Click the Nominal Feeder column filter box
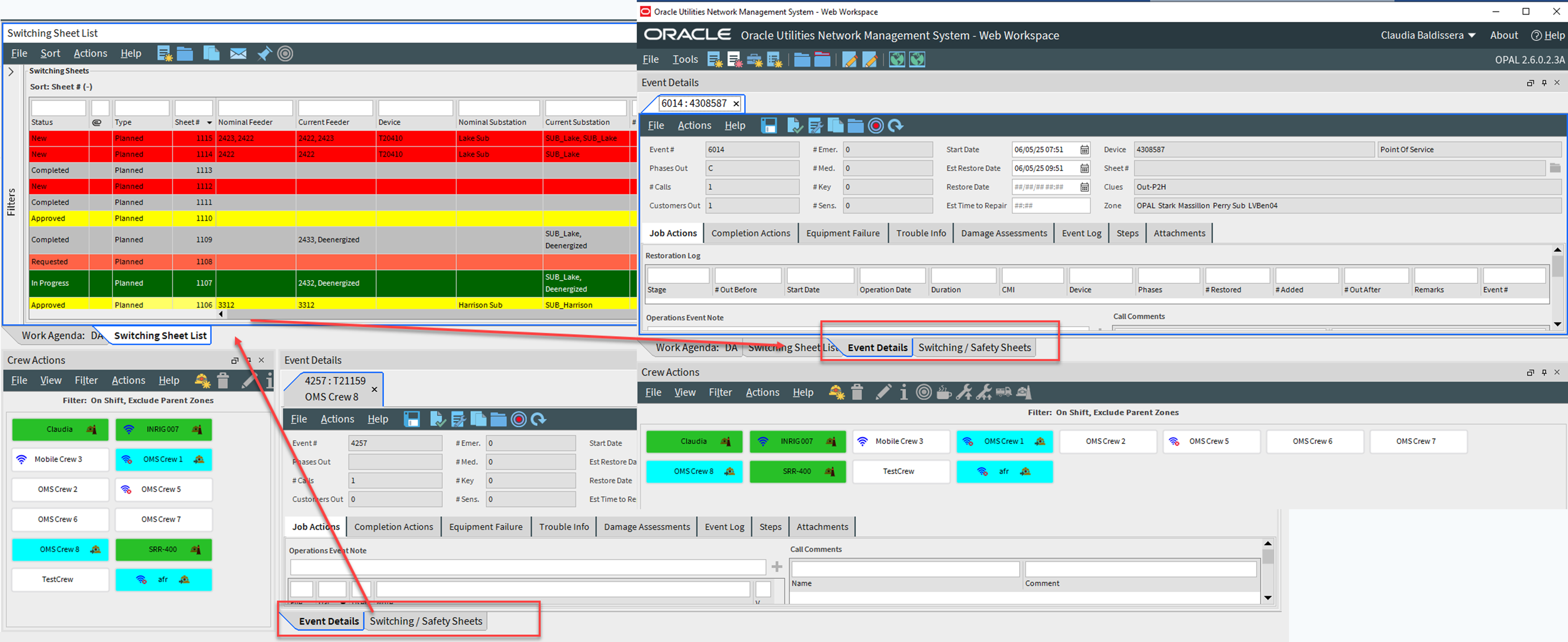 (255, 108)
